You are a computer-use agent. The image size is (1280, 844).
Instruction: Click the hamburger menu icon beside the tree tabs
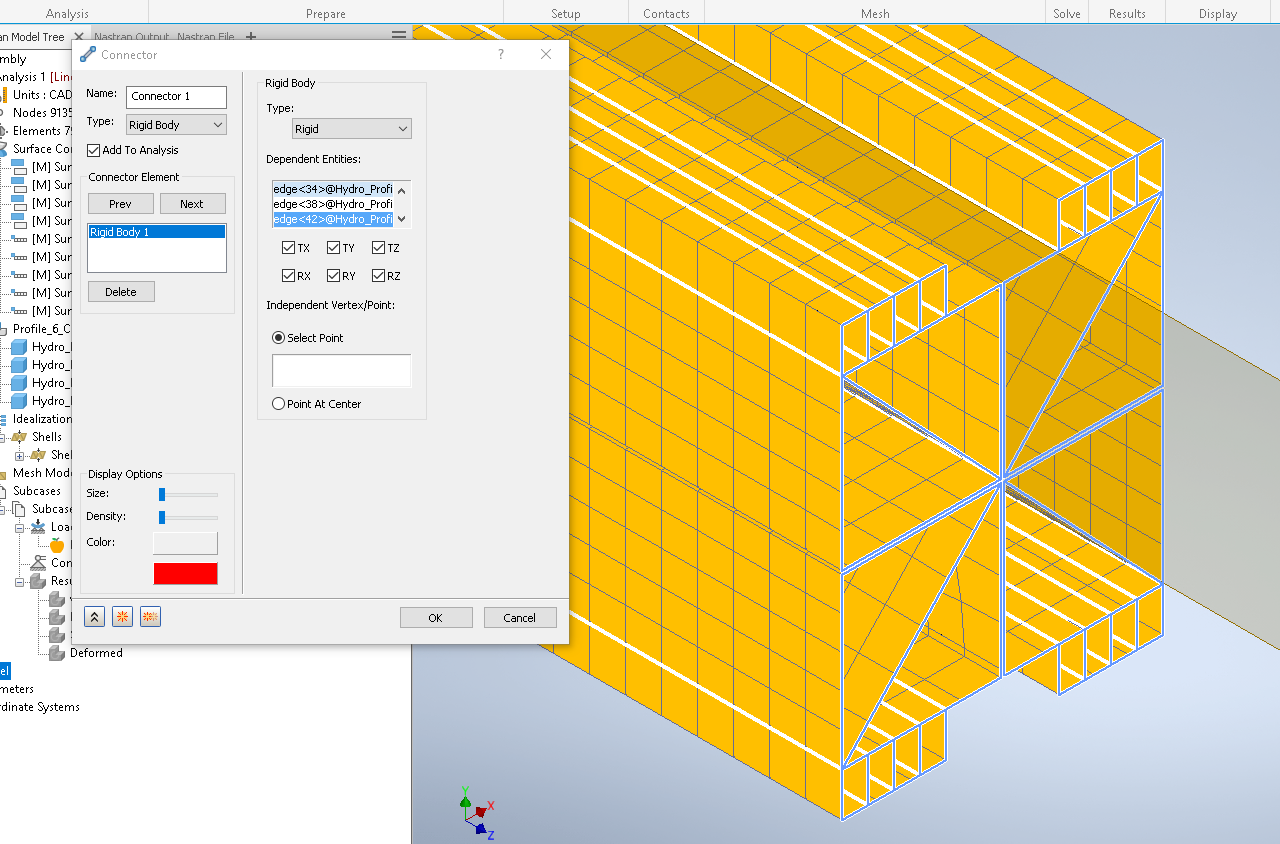click(x=399, y=35)
